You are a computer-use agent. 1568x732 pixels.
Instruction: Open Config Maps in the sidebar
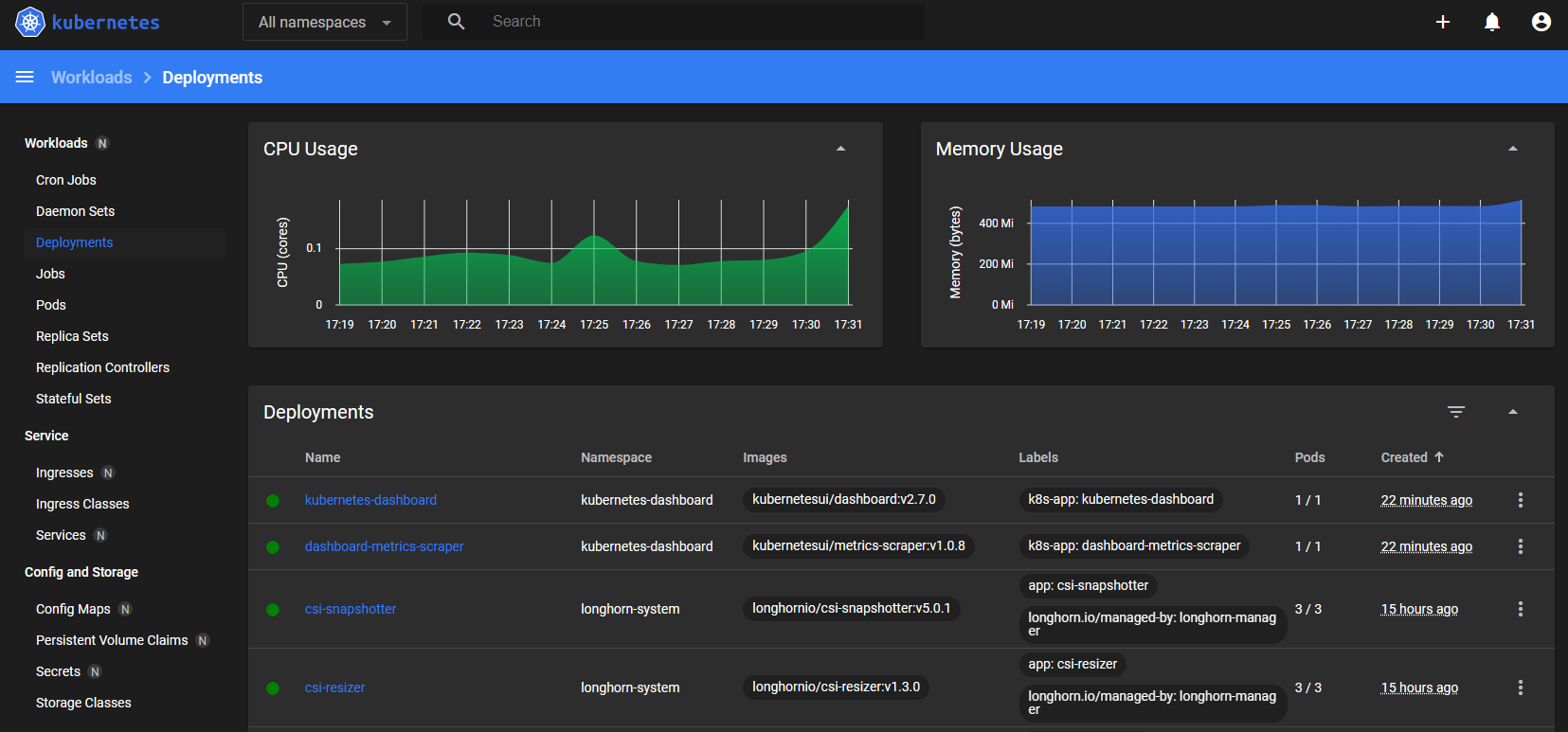pyautogui.click(x=73, y=609)
